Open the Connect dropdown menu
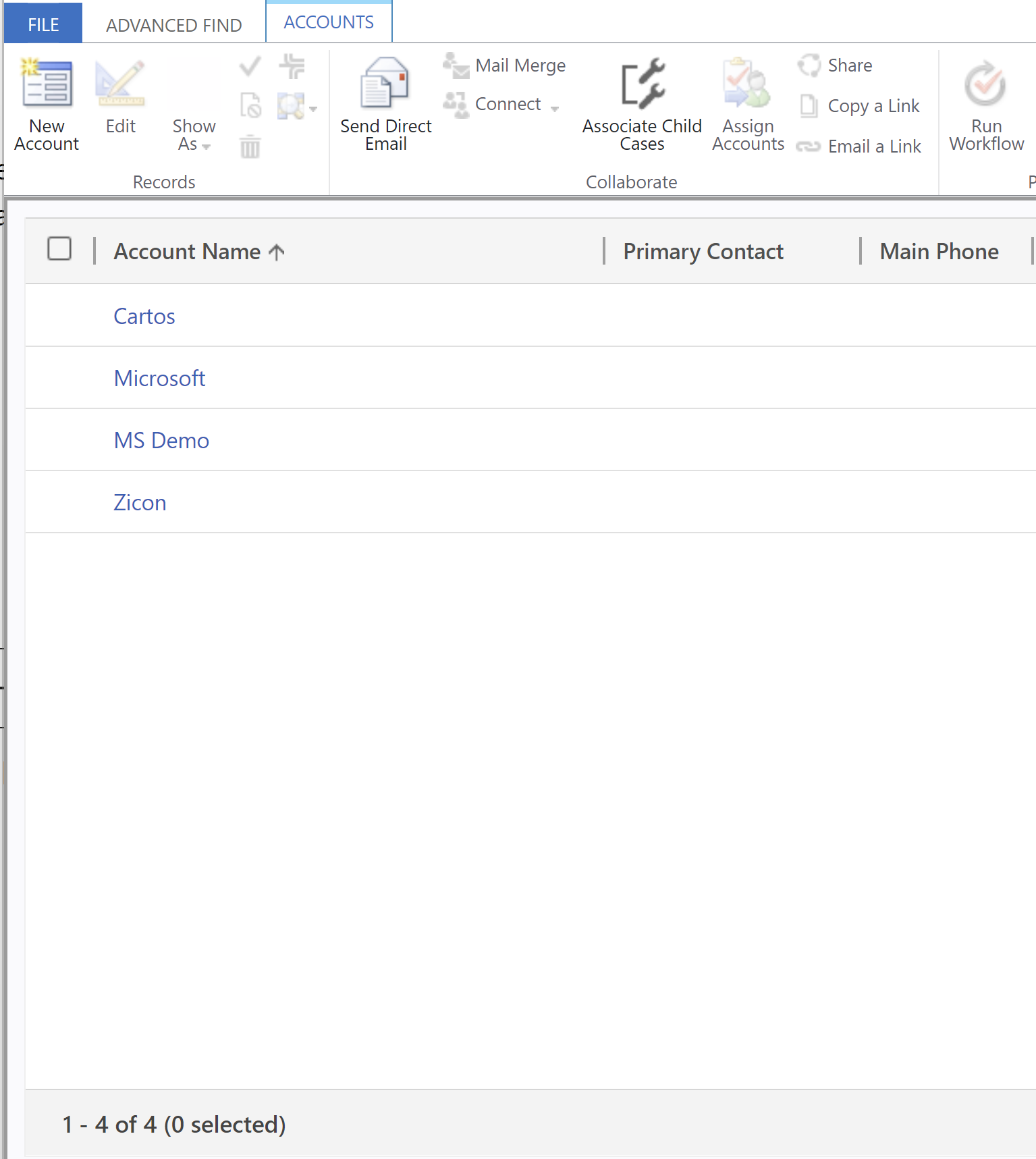1036x1159 pixels. click(x=555, y=108)
